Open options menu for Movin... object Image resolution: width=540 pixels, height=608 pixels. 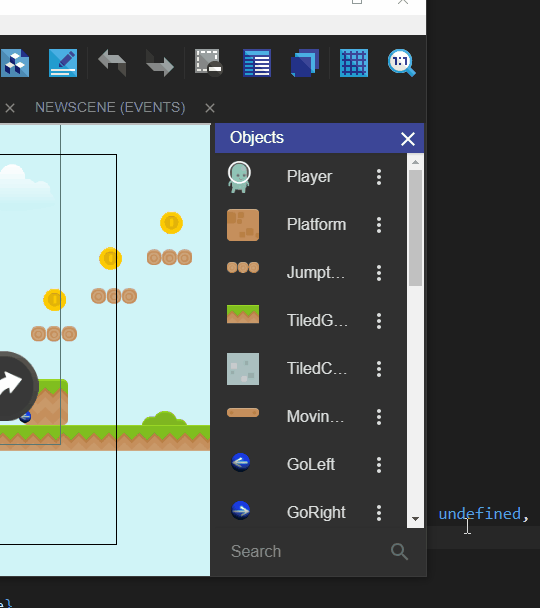coord(379,417)
